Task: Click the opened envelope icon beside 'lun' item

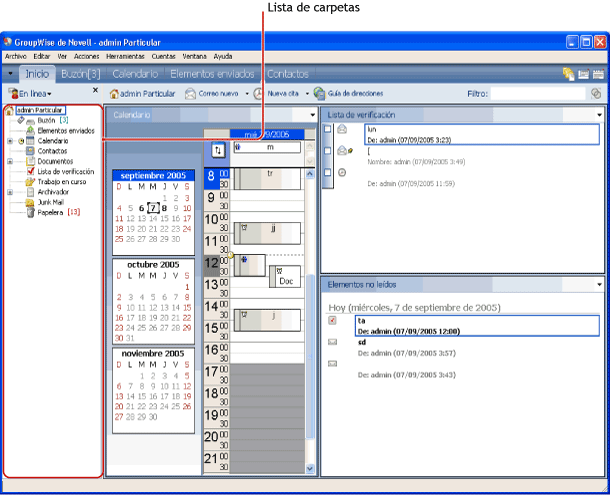Action: (x=342, y=129)
